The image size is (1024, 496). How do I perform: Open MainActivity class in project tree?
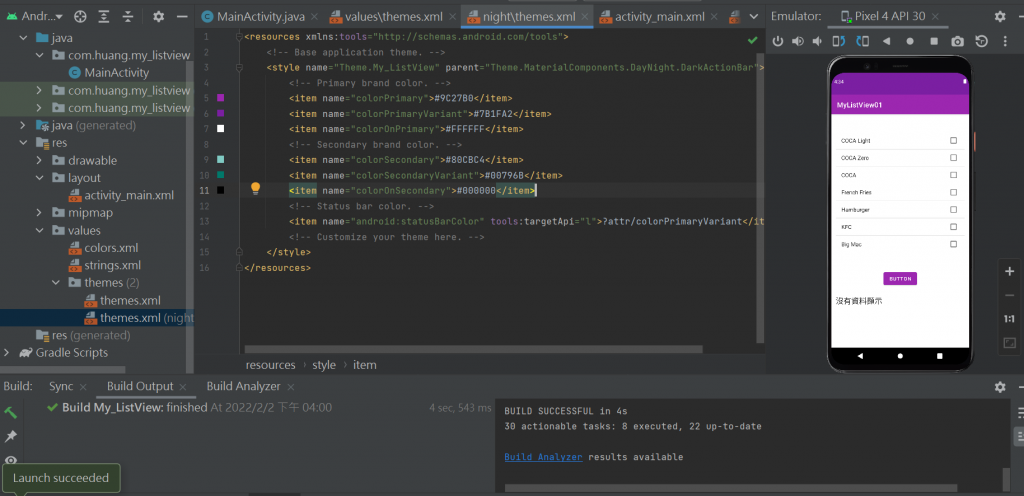point(116,72)
